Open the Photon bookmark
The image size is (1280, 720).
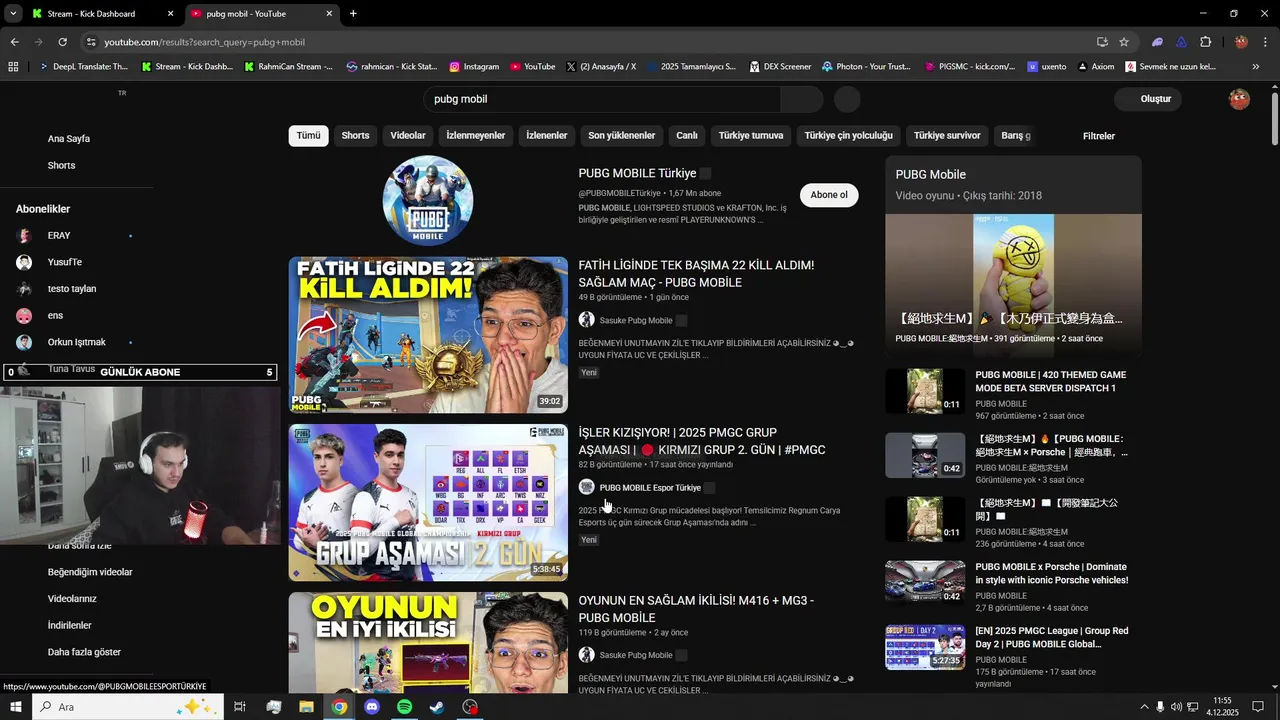867,67
